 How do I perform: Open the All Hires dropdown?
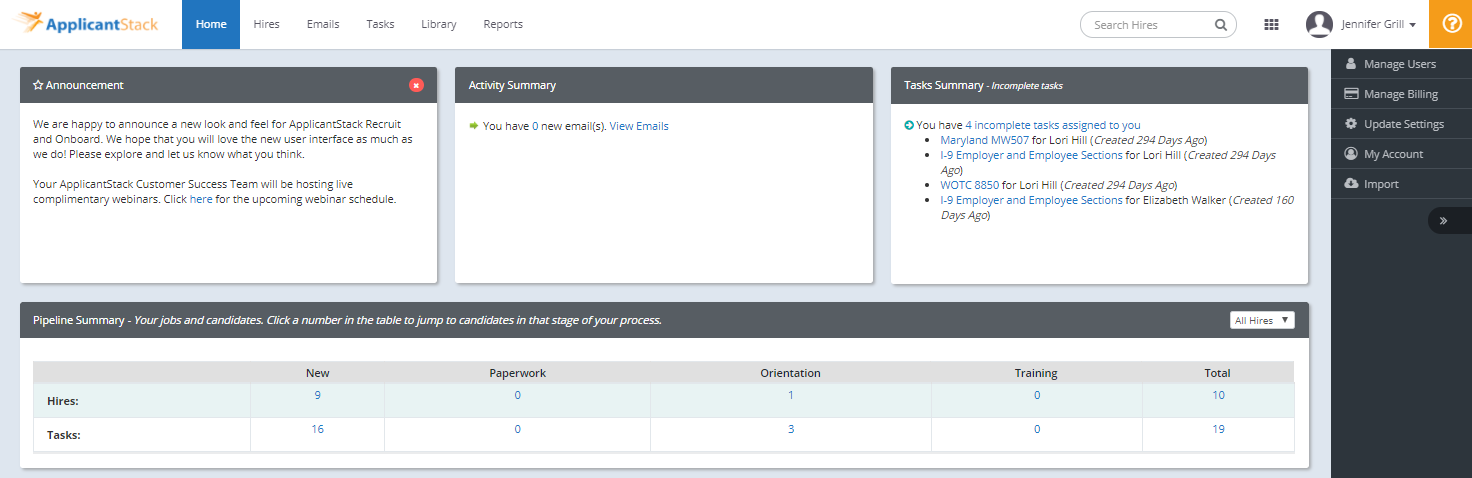click(1262, 320)
